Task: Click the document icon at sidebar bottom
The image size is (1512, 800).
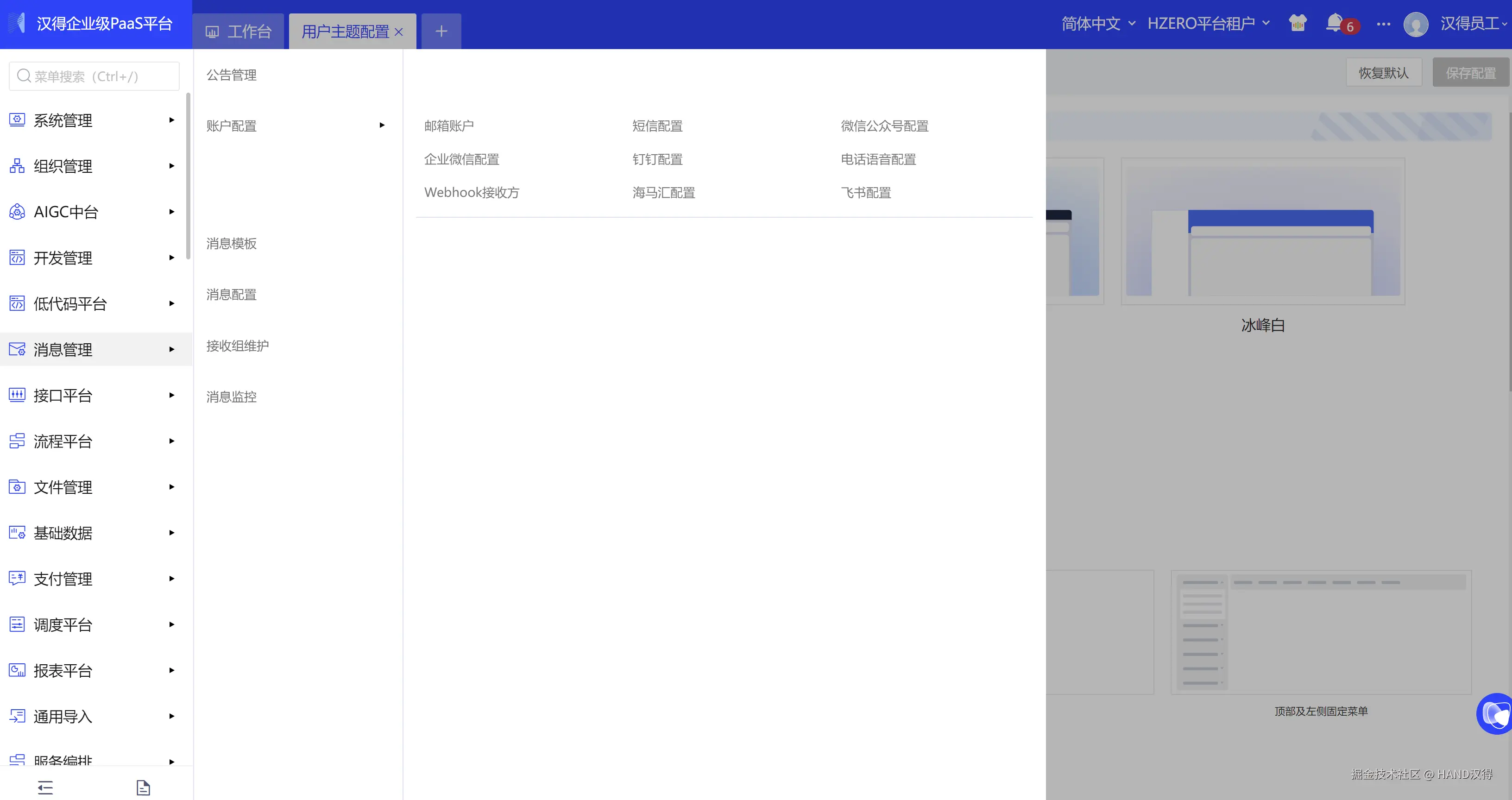Action: (143, 787)
